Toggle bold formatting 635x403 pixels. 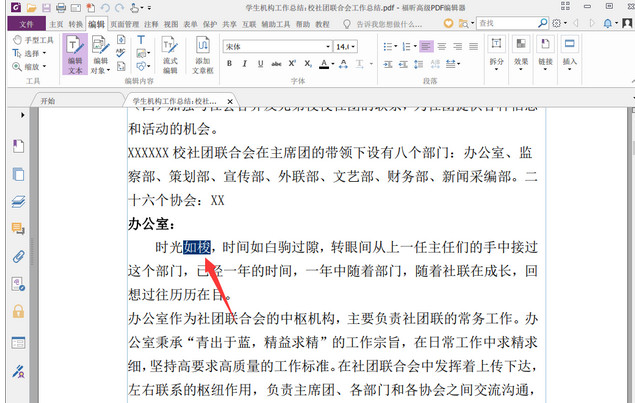pyautogui.click(x=229, y=63)
